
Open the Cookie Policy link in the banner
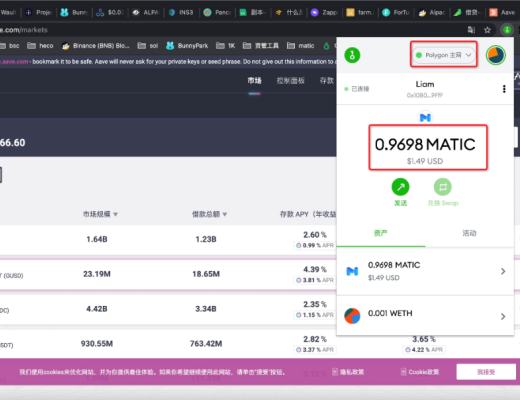pos(420,372)
